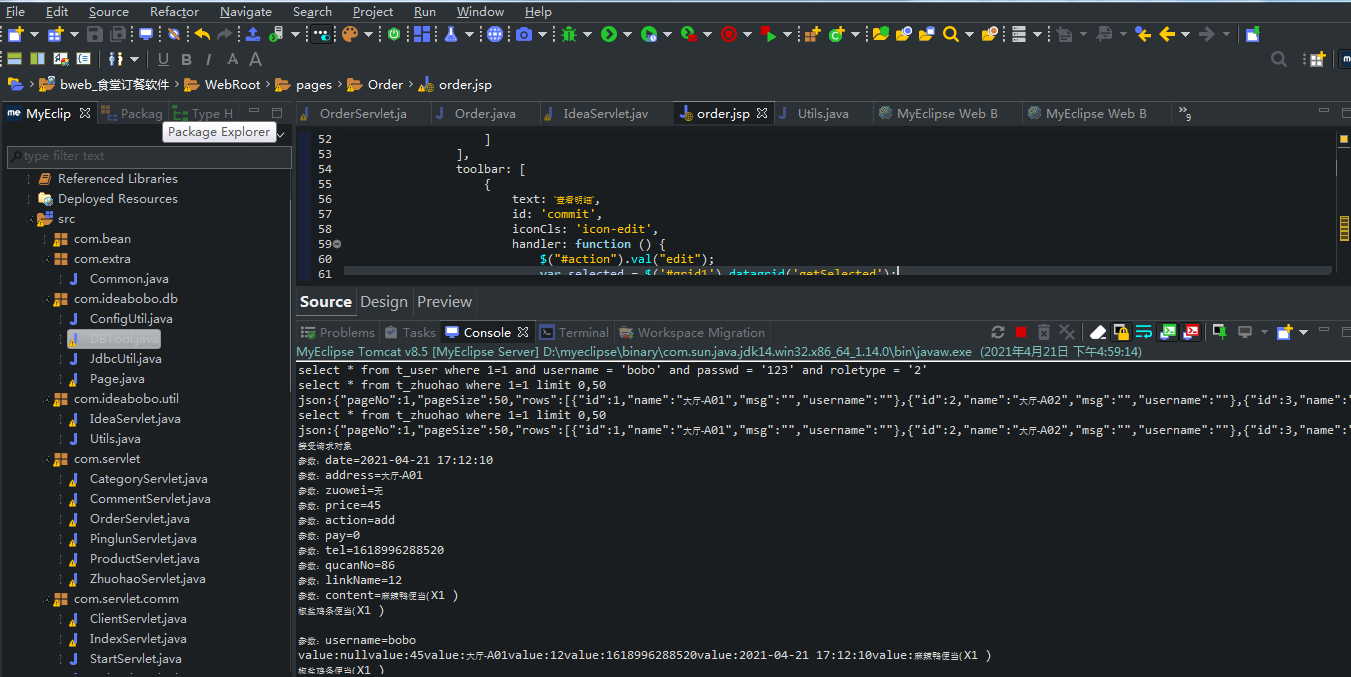This screenshot has height=677, width=1351.
Task: Click the Undo arrow in the toolbar
Action: 202,34
